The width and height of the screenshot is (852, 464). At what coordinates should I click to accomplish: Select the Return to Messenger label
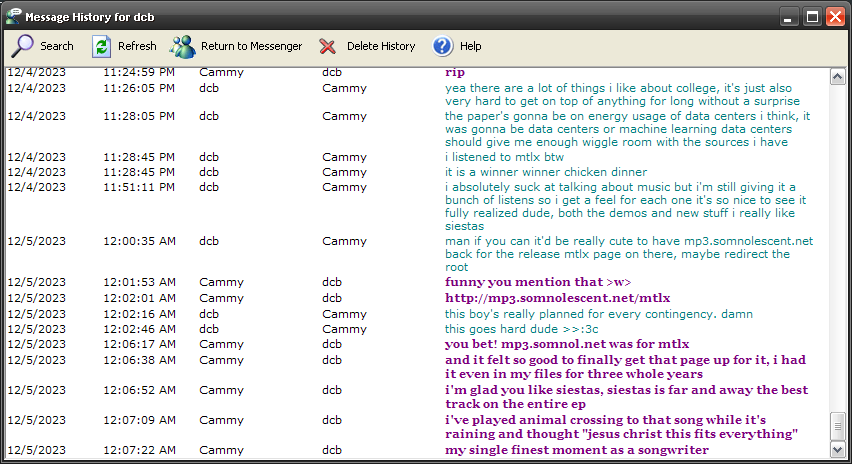pos(251,46)
